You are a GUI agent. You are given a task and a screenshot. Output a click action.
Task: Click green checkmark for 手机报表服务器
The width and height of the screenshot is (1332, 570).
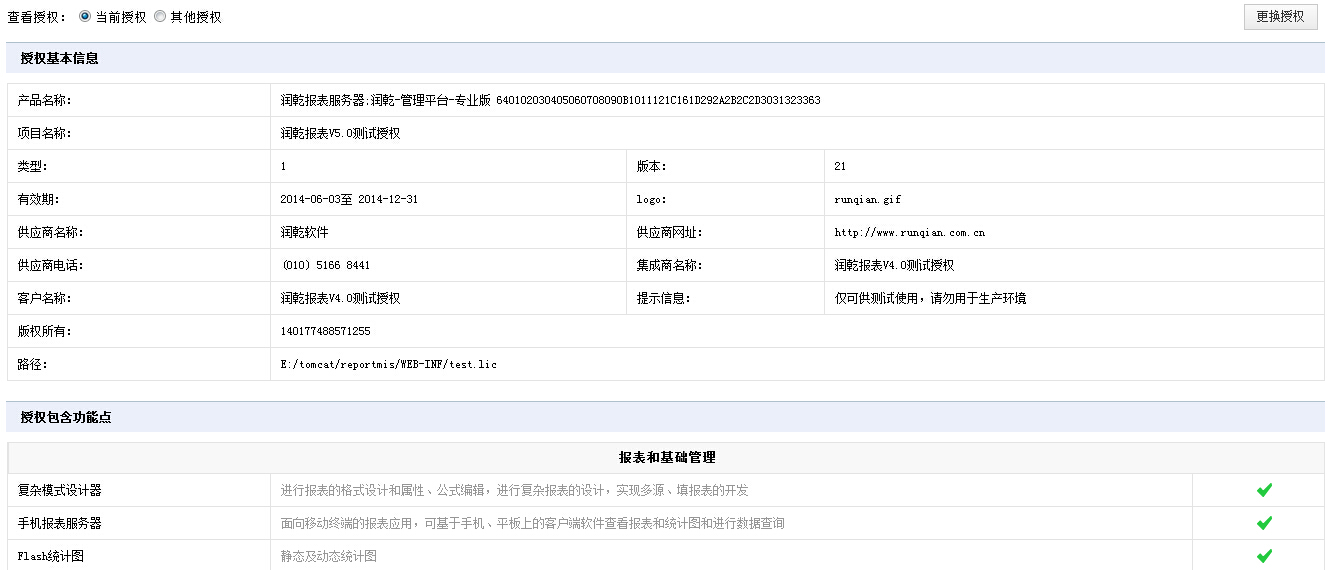(x=1264, y=523)
